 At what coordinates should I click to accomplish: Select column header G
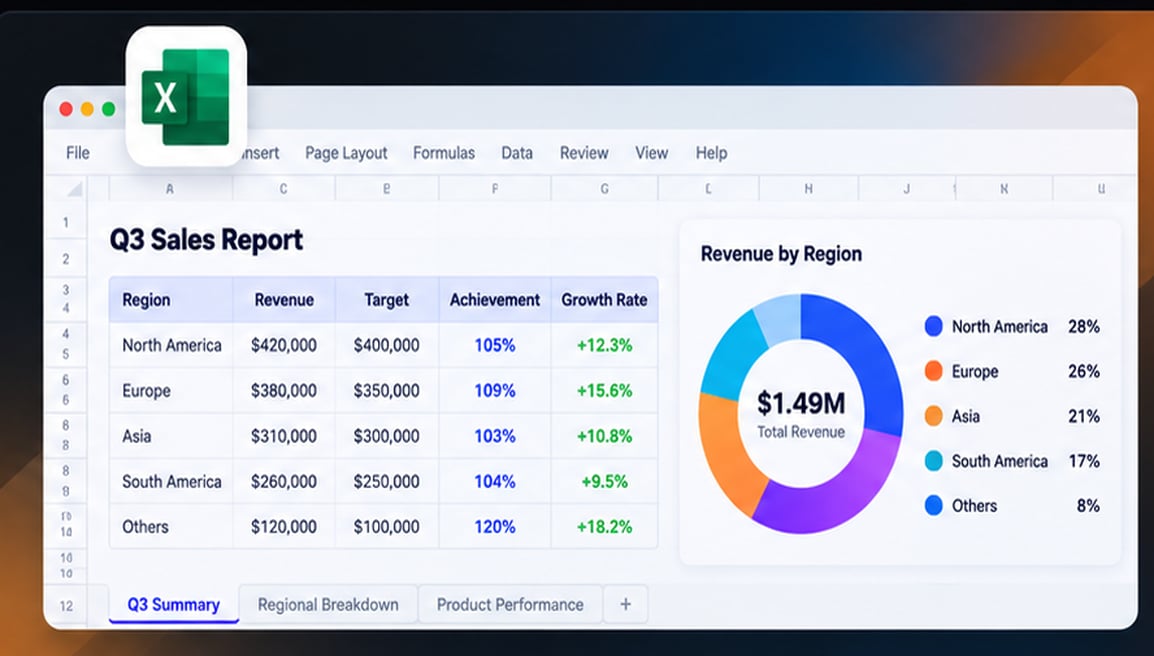click(x=604, y=189)
